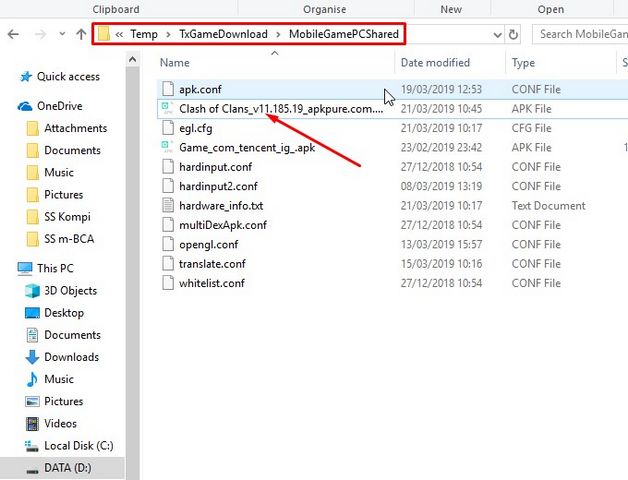The width and height of the screenshot is (628, 480).
Task: Click the hardinput2.conf file name
Action: (x=218, y=186)
